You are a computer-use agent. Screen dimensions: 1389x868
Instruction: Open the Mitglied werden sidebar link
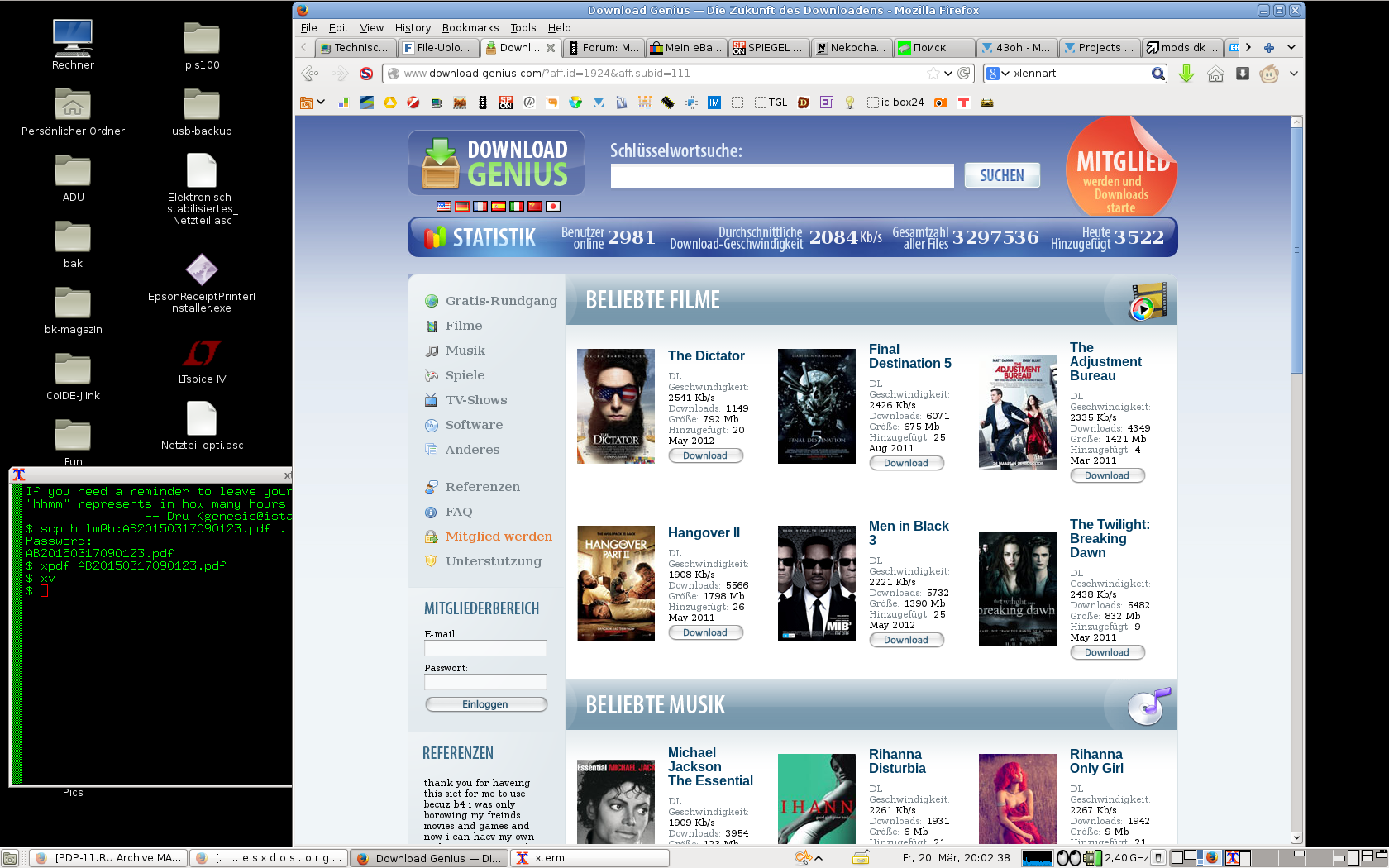(499, 536)
